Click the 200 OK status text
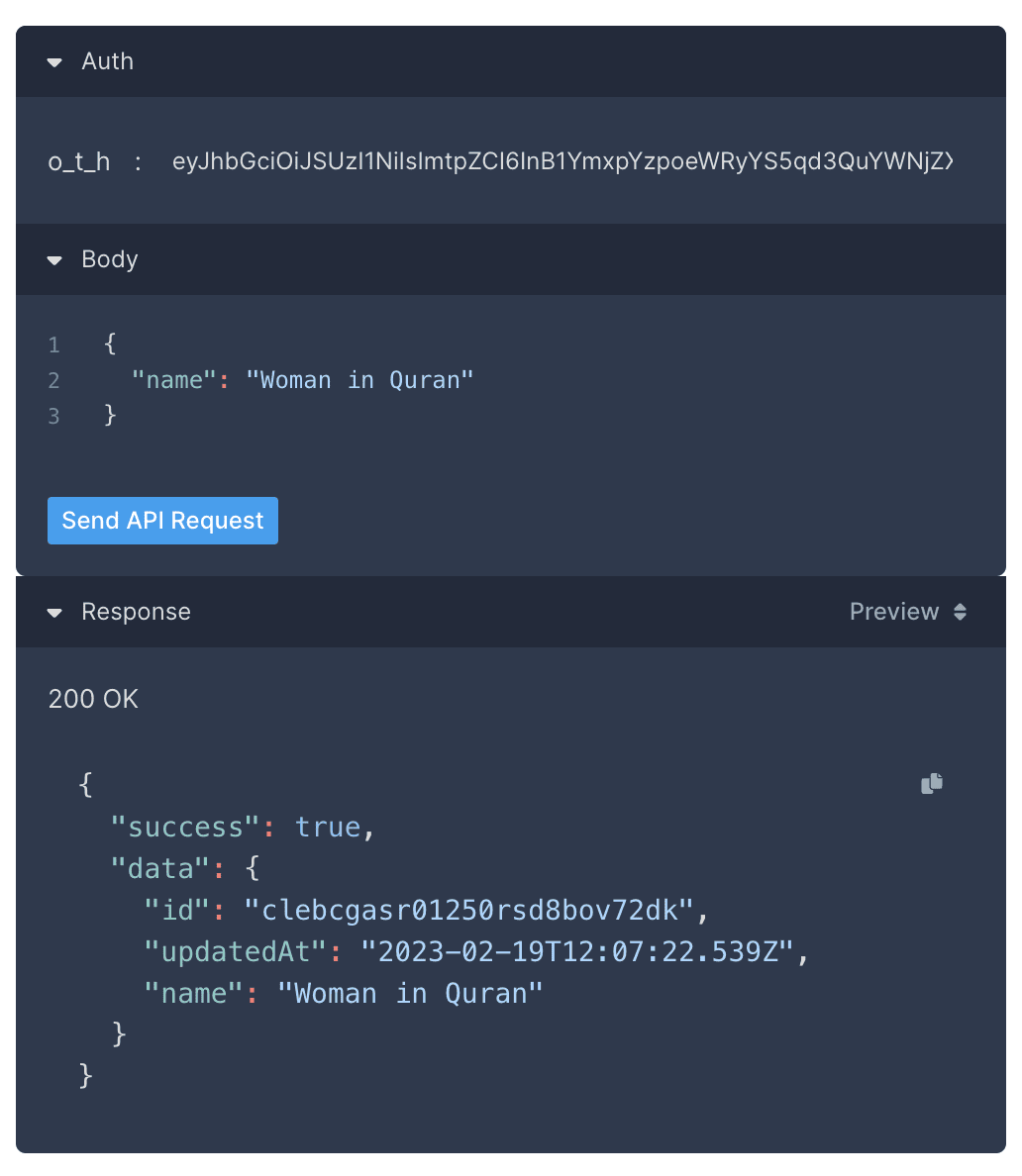 point(93,699)
